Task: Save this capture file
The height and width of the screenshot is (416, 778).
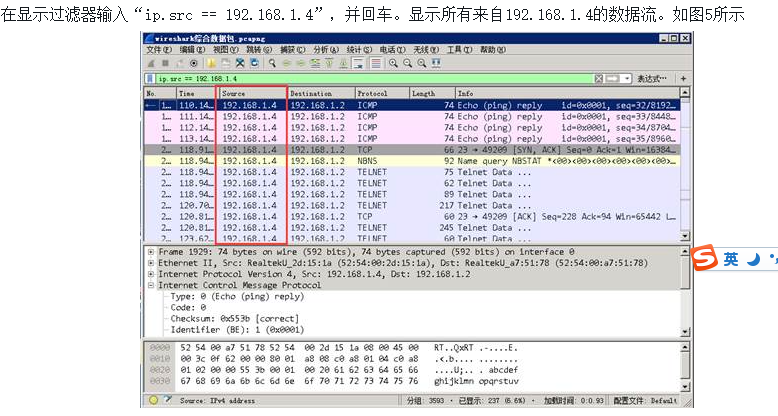Action: tap(226, 64)
